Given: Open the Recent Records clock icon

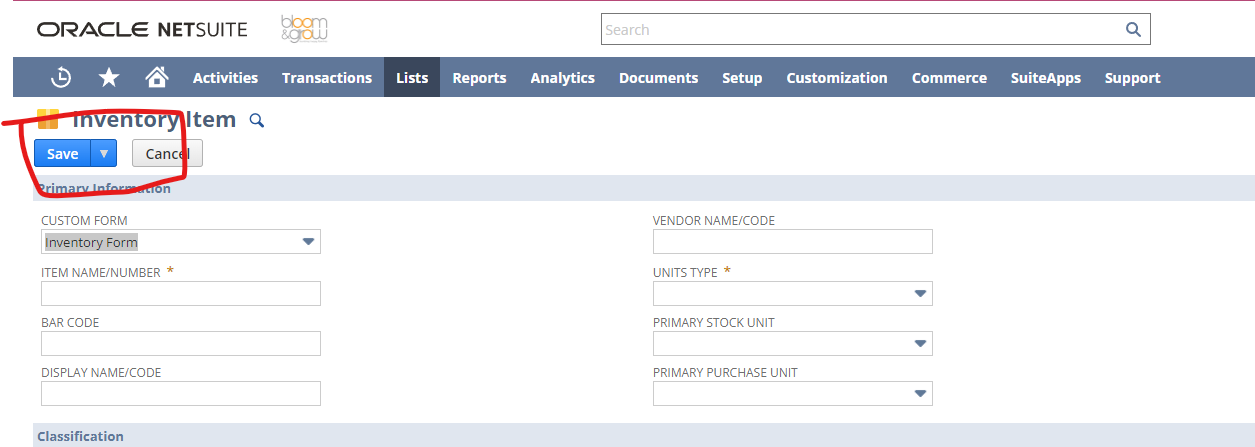Looking at the screenshot, I should click(62, 77).
